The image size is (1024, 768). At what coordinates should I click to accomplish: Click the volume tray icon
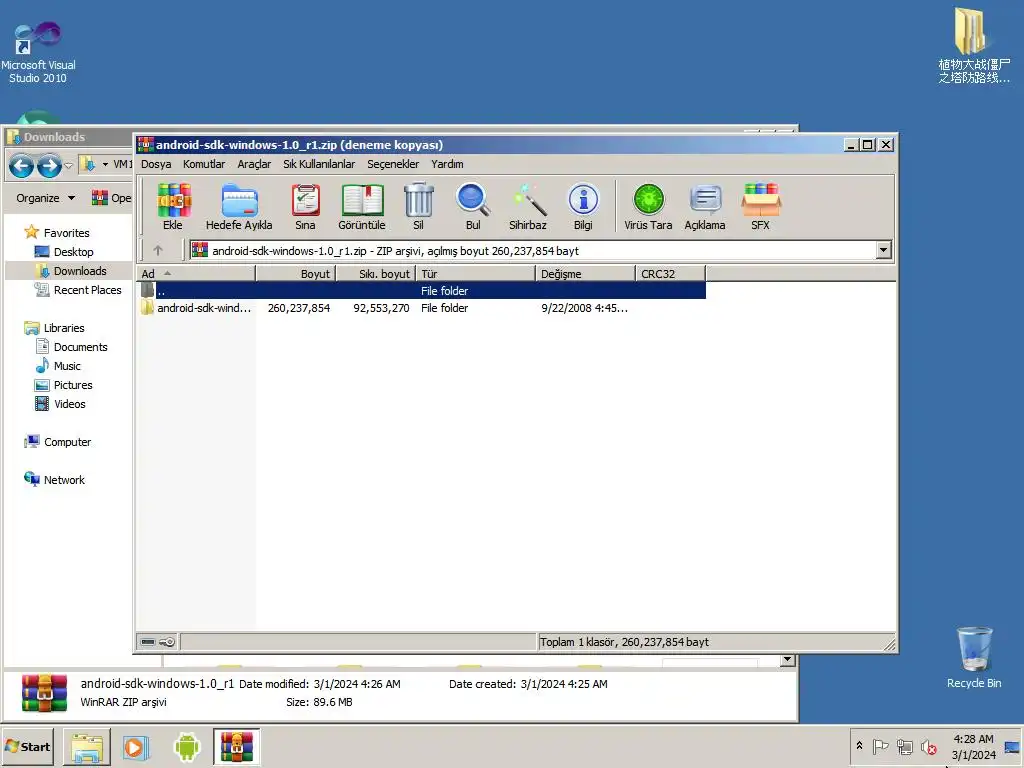pos(928,746)
